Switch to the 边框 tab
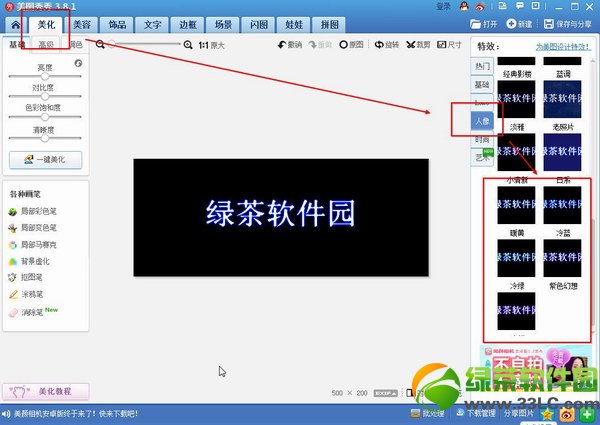The width and height of the screenshot is (600, 425). click(188, 25)
